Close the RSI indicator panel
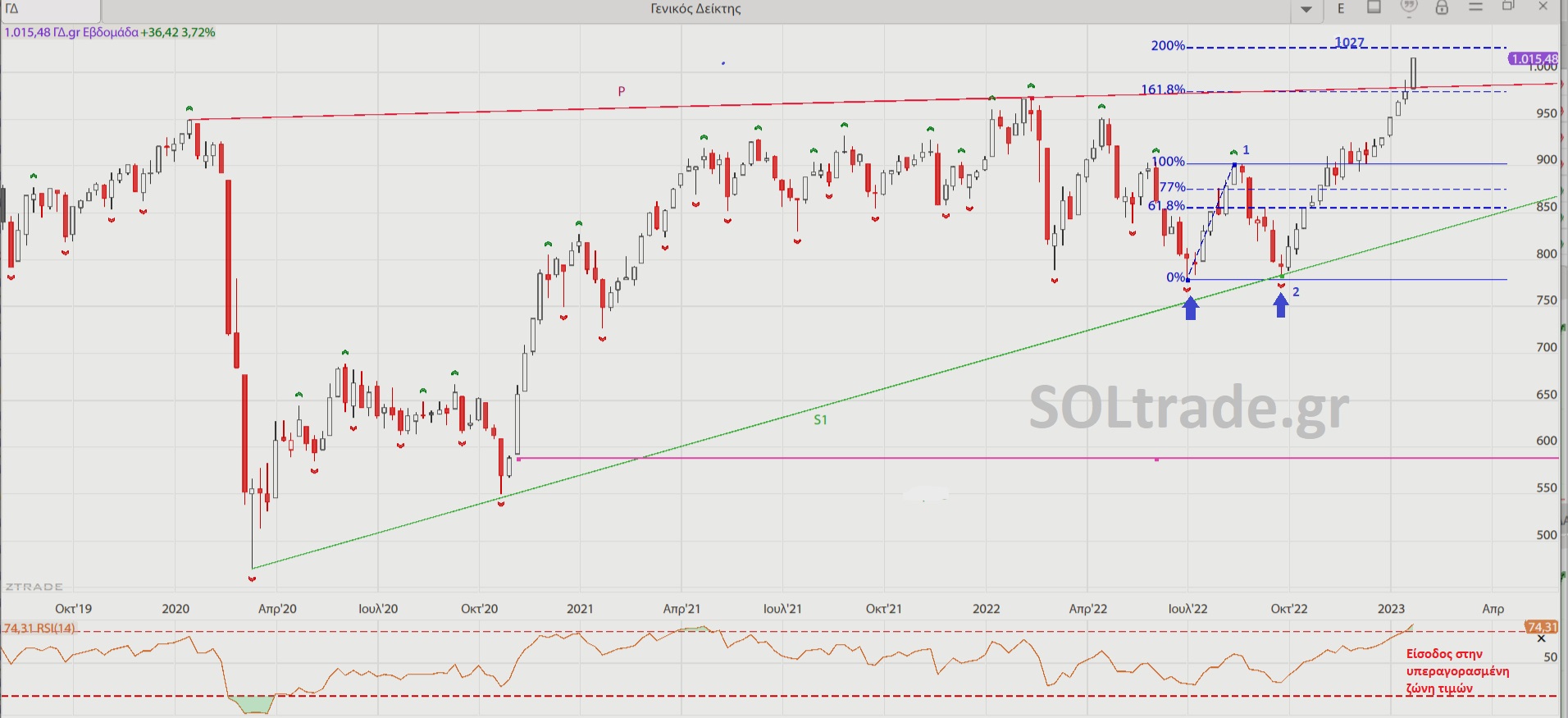This screenshot has height=718, width=1568. [1541, 638]
